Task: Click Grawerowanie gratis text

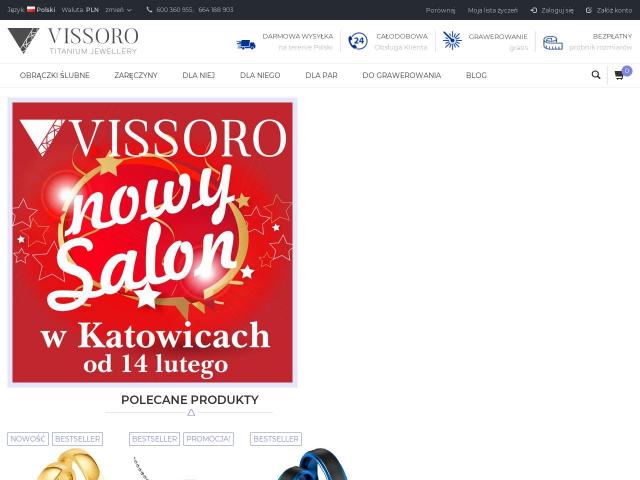Action: pos(498,42)
